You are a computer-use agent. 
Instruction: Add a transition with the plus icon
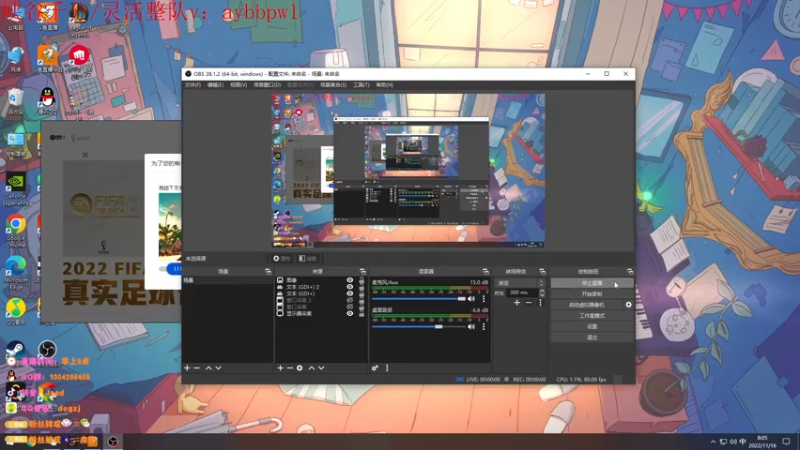(x=517, y=303)
